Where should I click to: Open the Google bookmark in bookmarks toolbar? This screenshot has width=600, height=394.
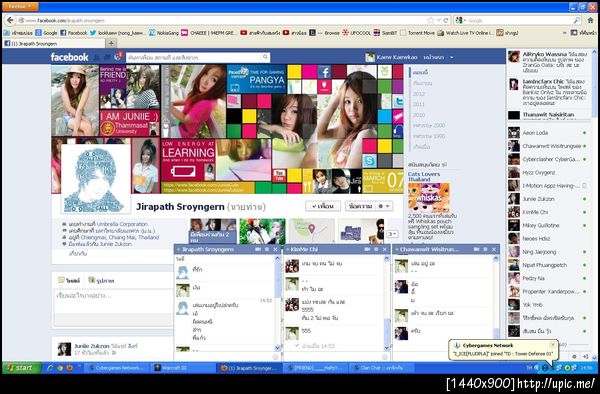tap(46, 33)
